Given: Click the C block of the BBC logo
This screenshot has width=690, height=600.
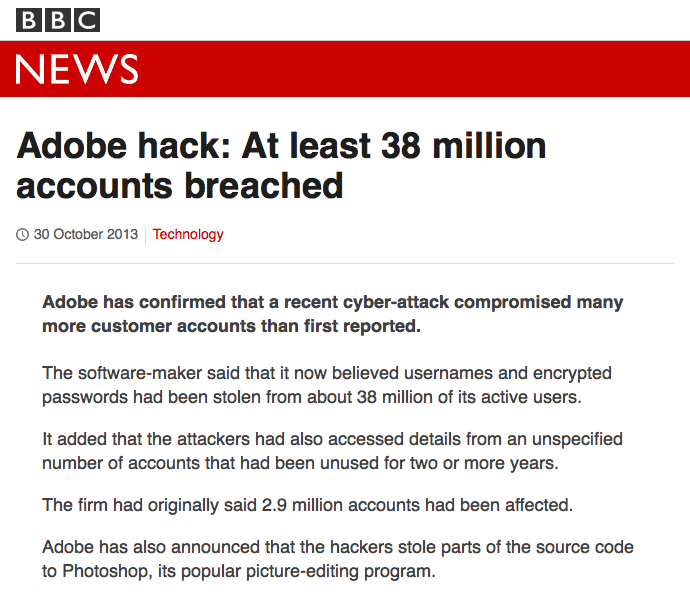Looking at the screenshot, I should click(87, 20).
